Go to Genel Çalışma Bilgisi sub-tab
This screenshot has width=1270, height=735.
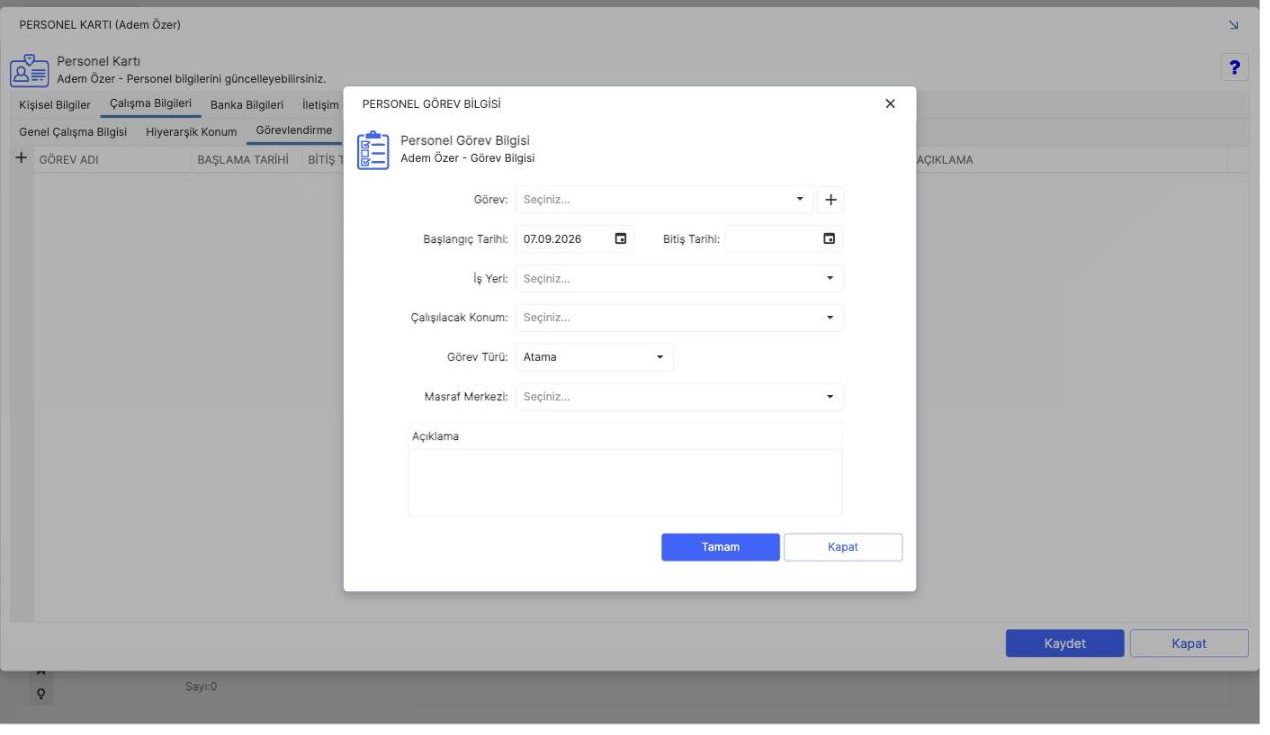point(73,131)
